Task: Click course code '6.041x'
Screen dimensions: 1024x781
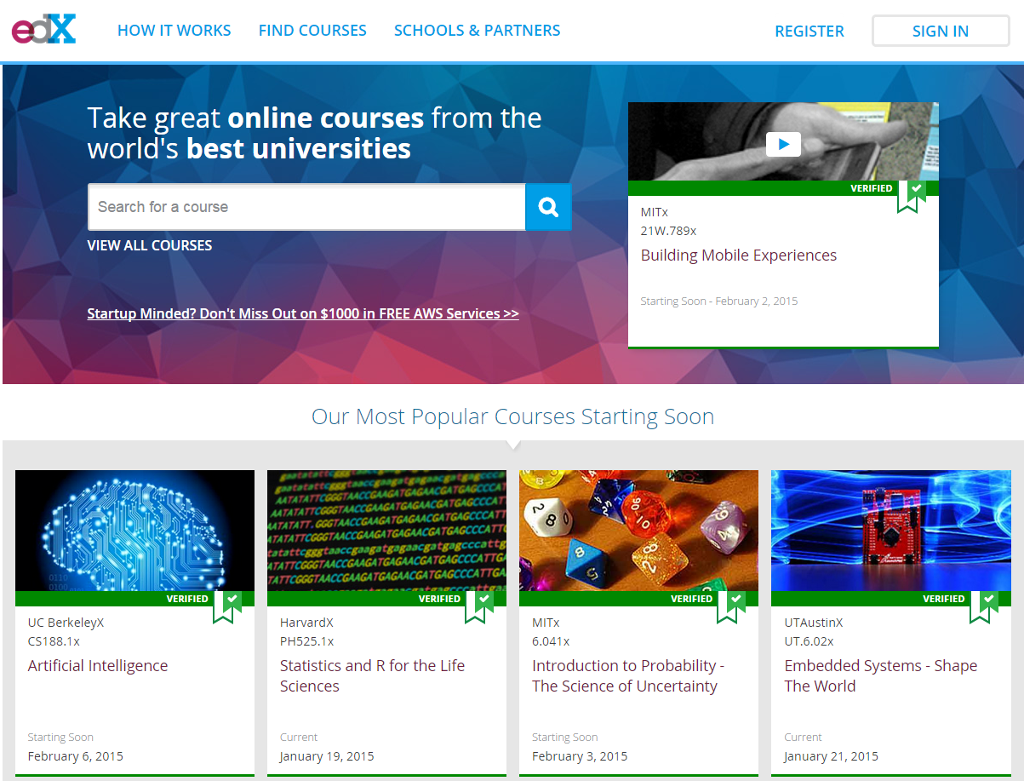Action: tap(551, 642)
